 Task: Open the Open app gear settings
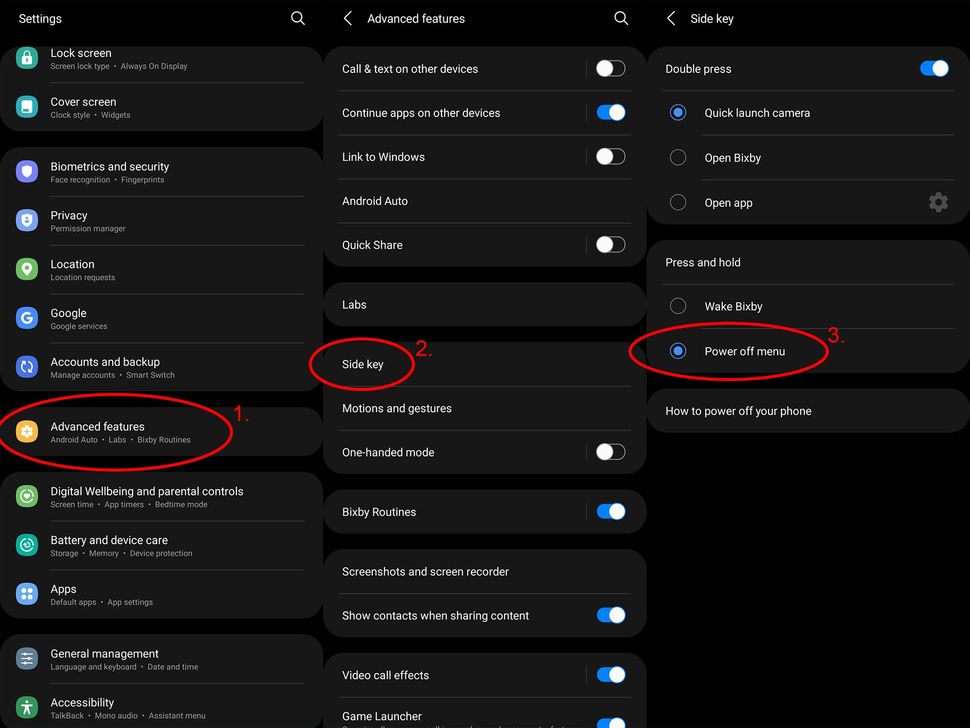938,202
